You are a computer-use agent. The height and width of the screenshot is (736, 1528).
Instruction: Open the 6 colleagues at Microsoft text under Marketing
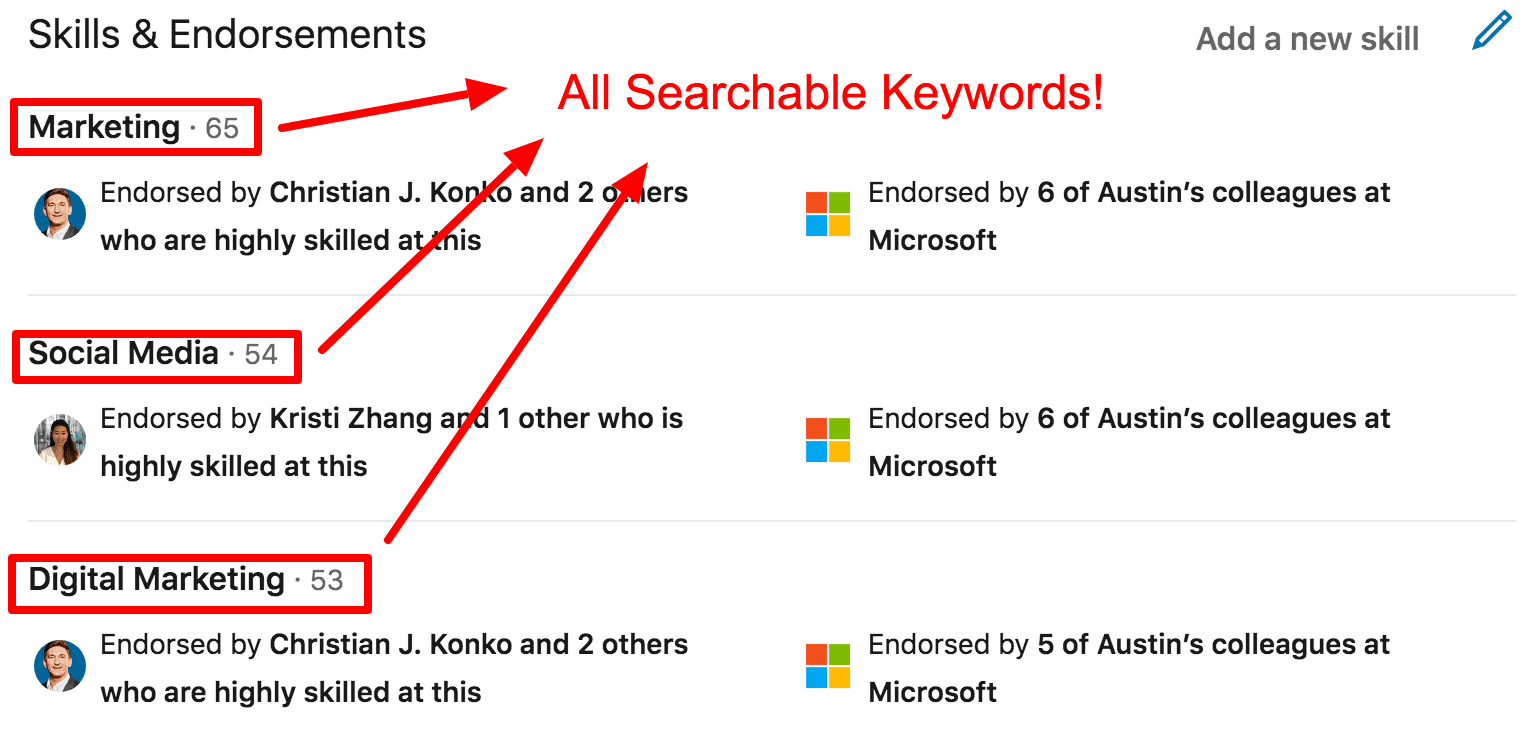point(1129,216)
